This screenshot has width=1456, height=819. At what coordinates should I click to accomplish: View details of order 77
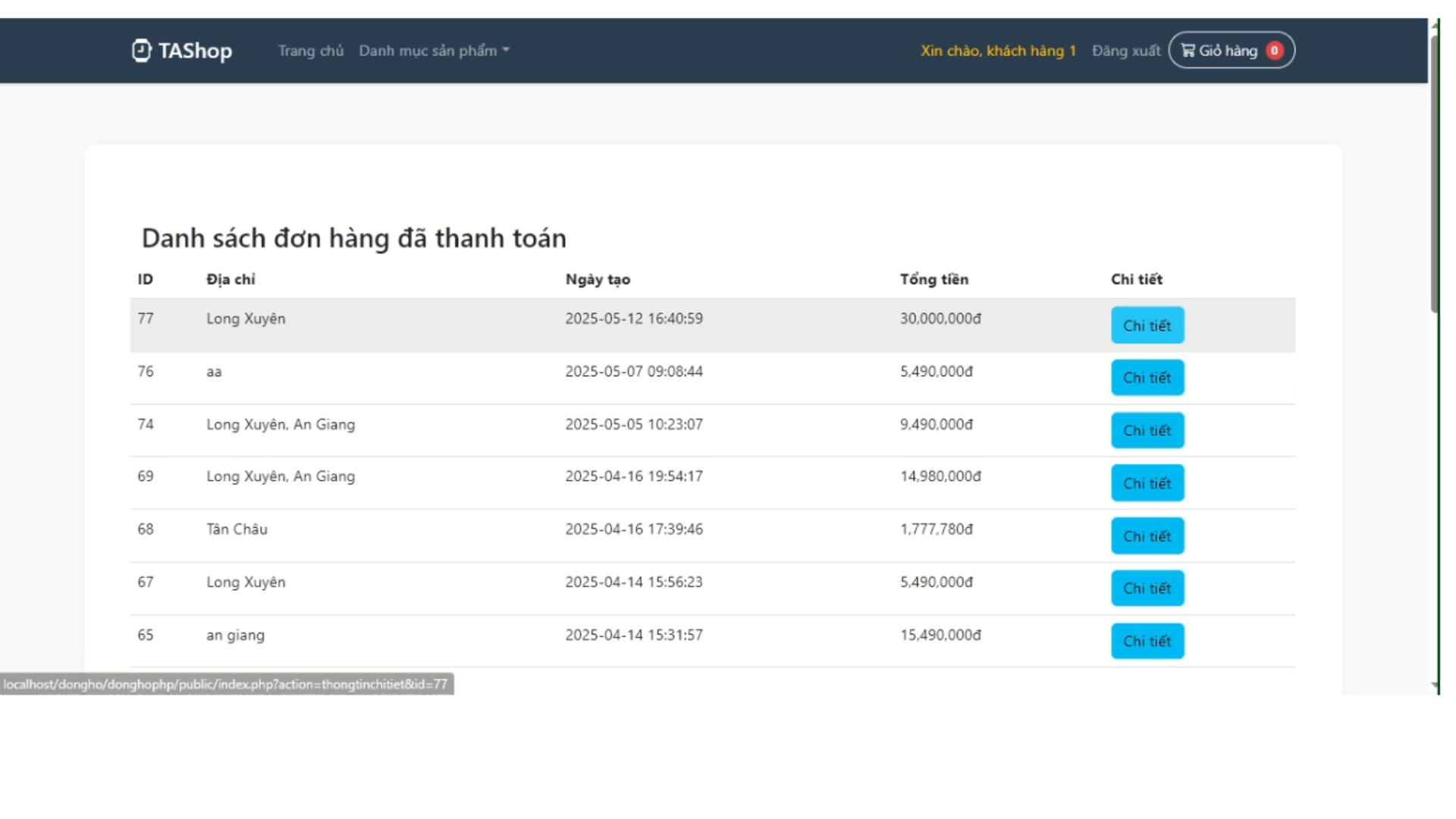pos(1147,325)
